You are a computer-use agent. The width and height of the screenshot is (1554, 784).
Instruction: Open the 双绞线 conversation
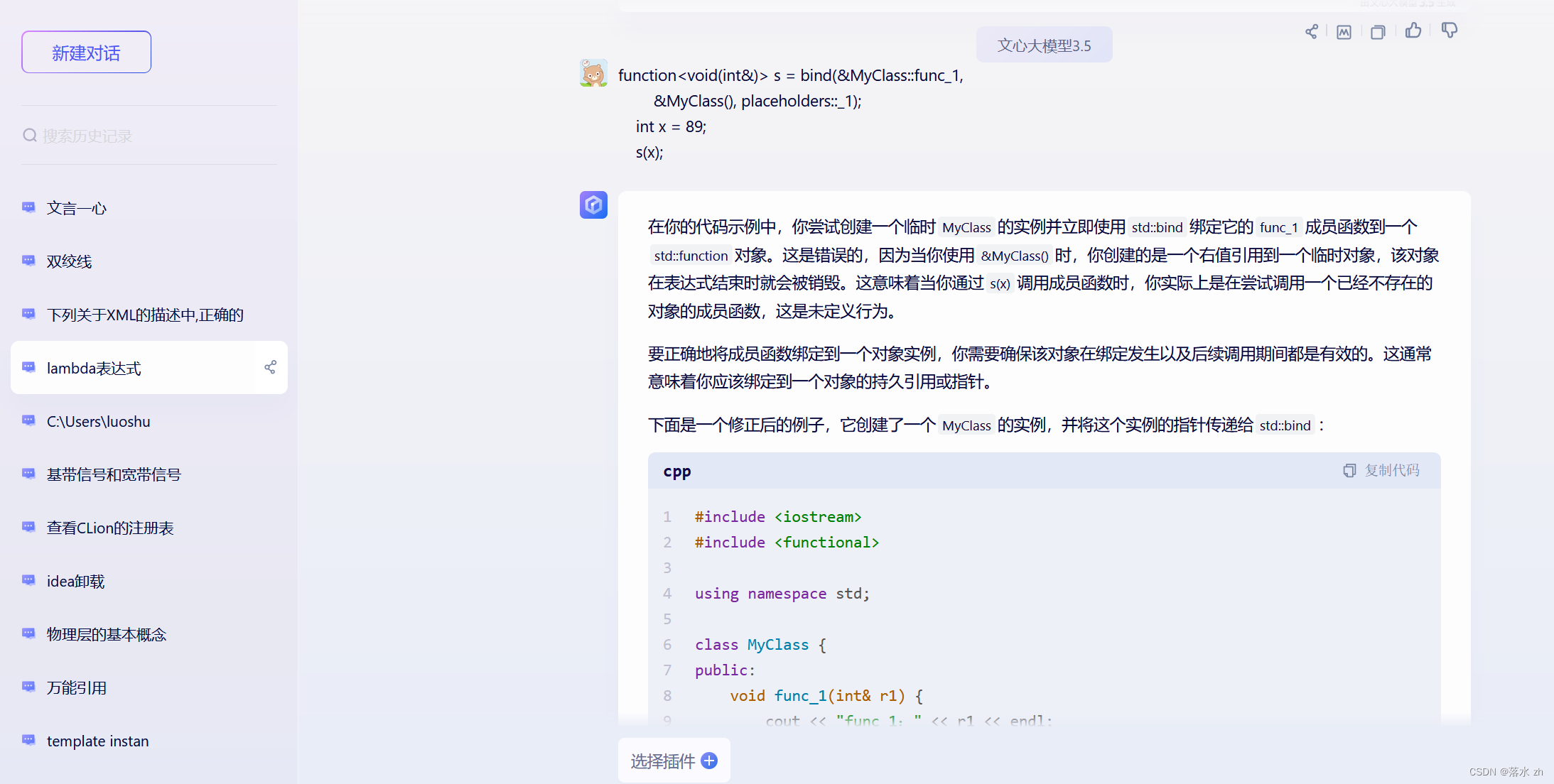coord(70,261)
